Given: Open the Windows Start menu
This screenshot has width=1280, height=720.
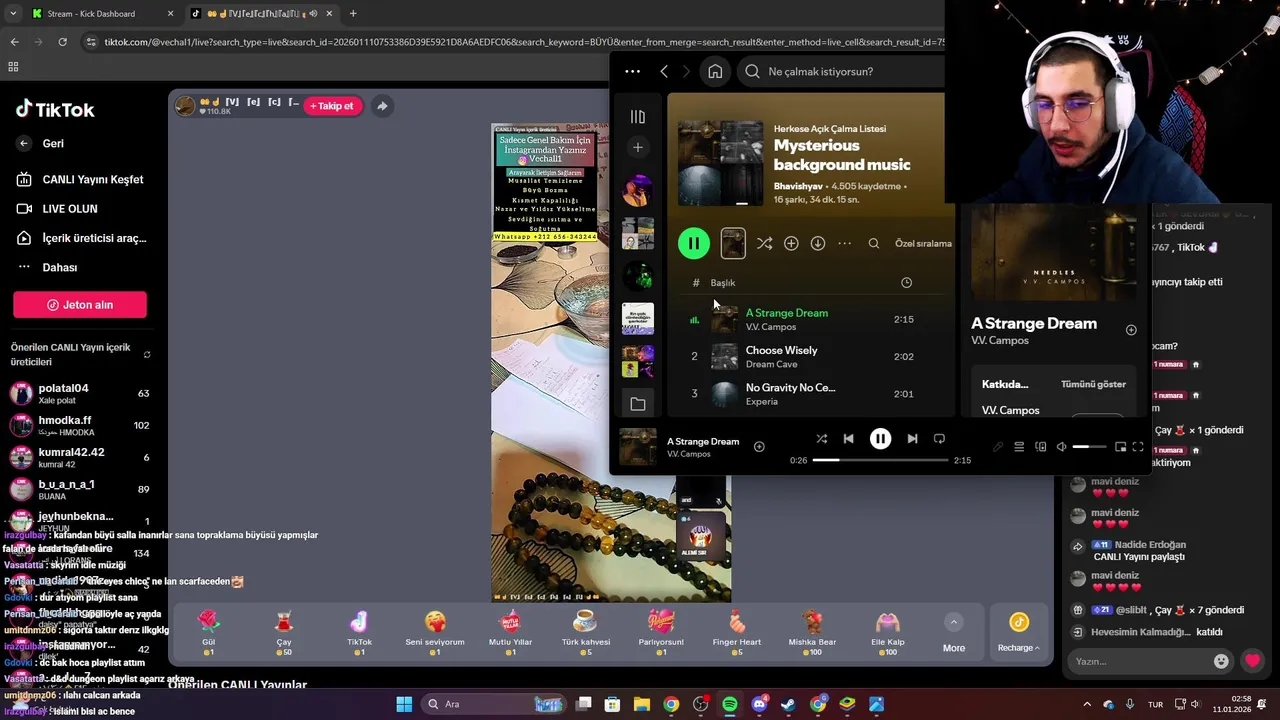Looking at the screenshot, I should tap(404, 704).
